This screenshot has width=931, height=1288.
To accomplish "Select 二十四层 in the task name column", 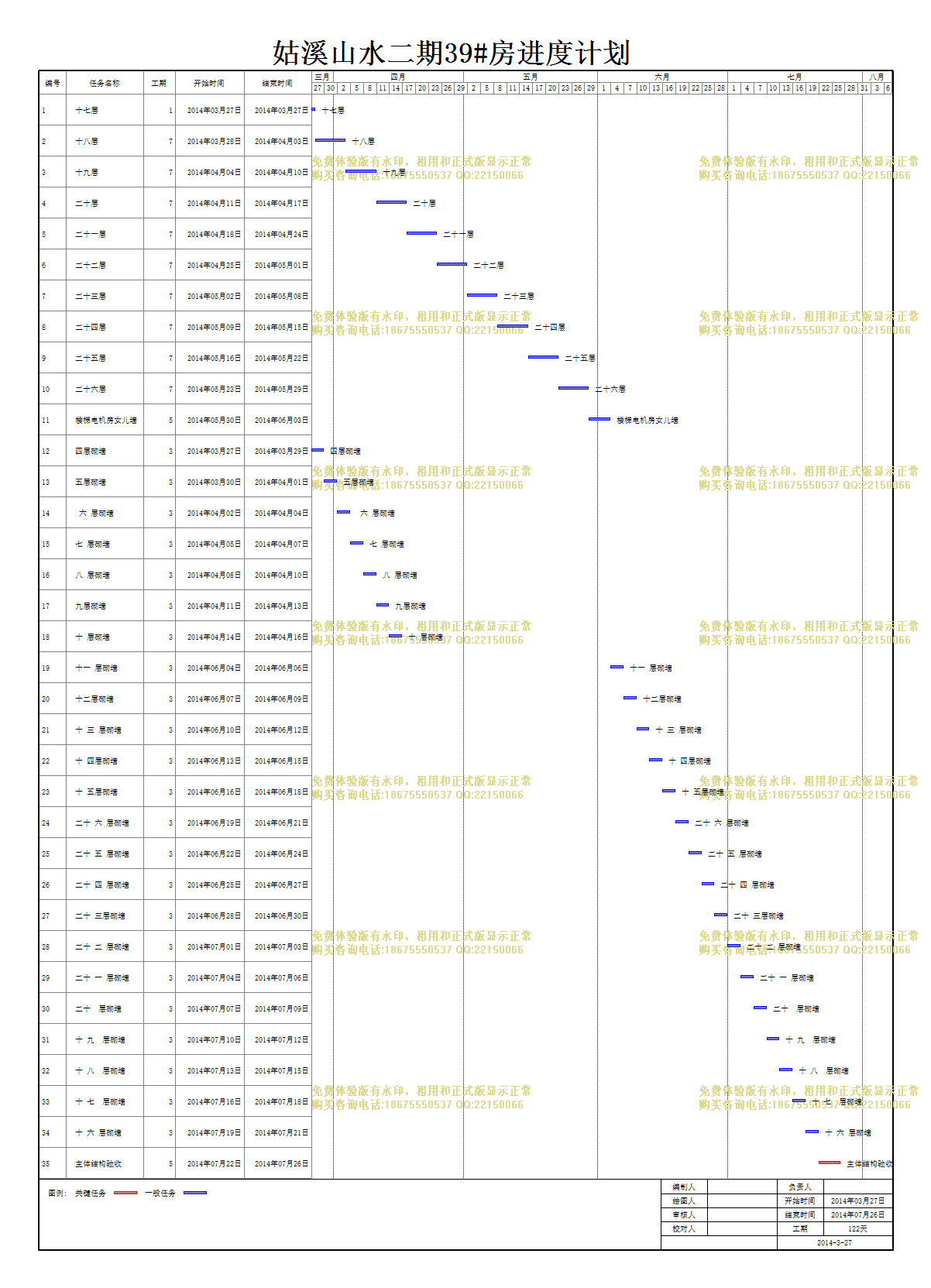I will click(91, 328).
